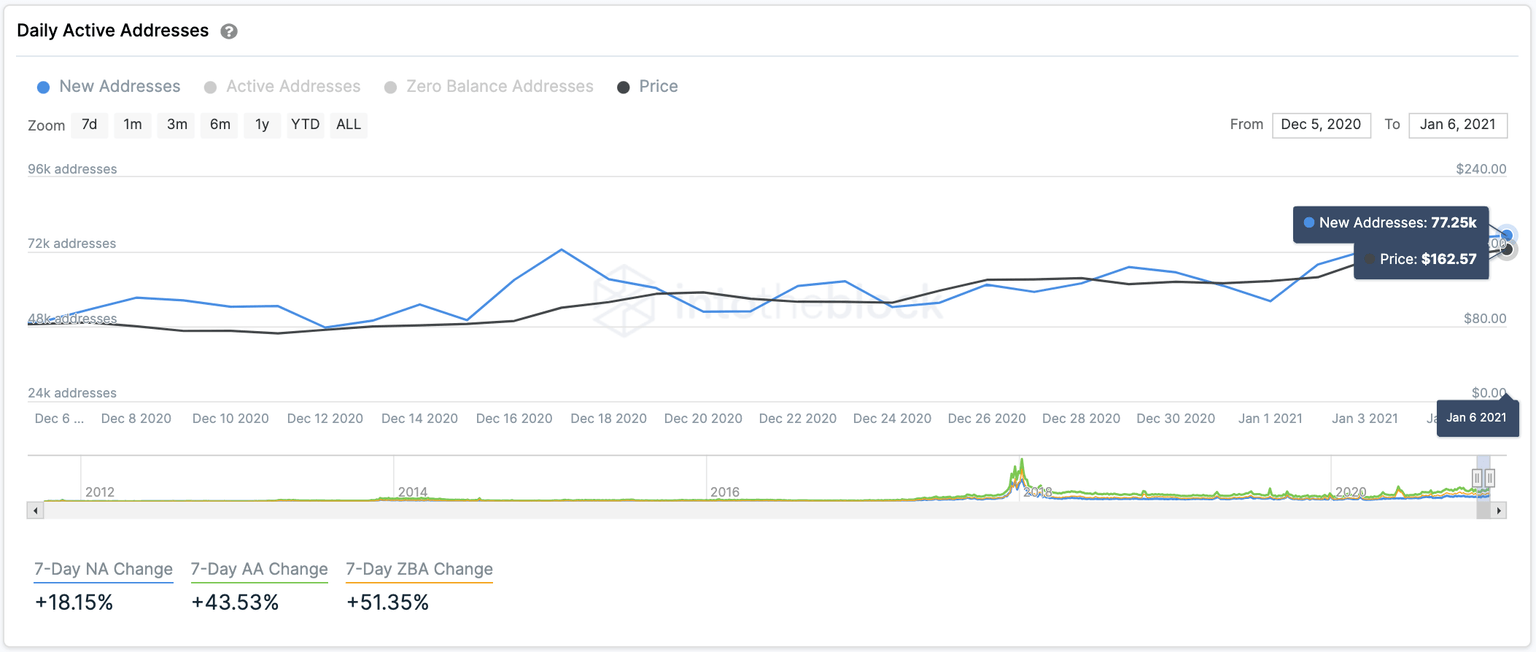Switch to the 7-Day AA Change tab
The height and width of the screenshot is (652, 1536).
(259, 569)
